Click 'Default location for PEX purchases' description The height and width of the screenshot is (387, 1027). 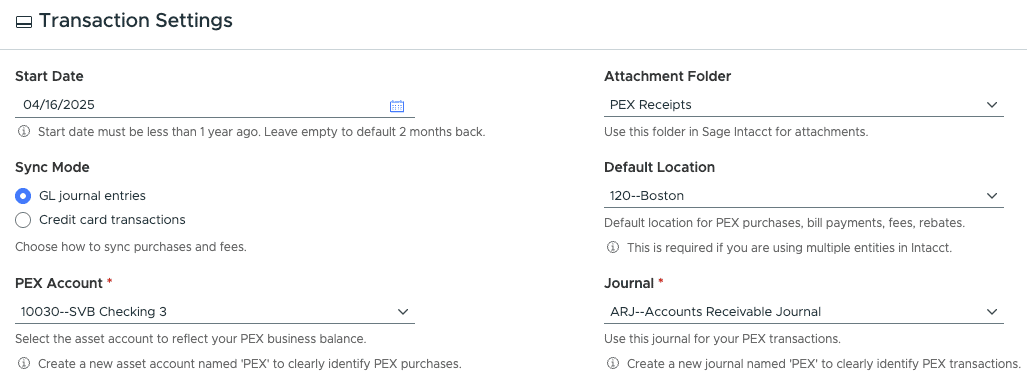coord(785,223)
